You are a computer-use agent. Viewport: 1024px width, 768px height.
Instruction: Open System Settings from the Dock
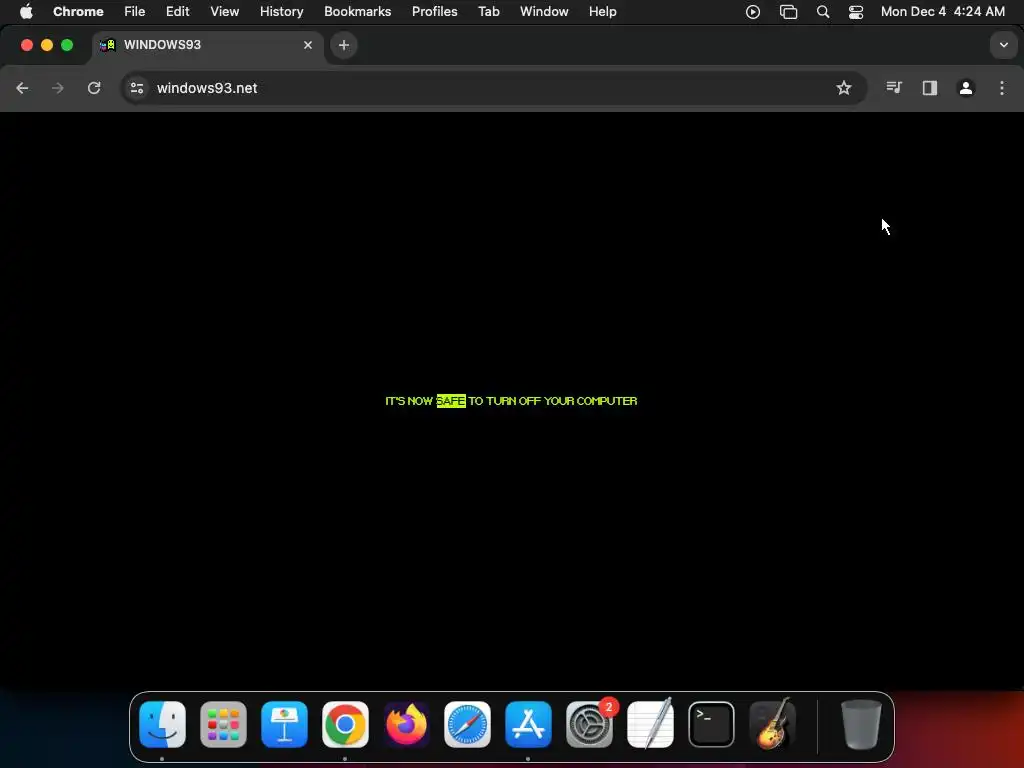[x=589, y=724]
